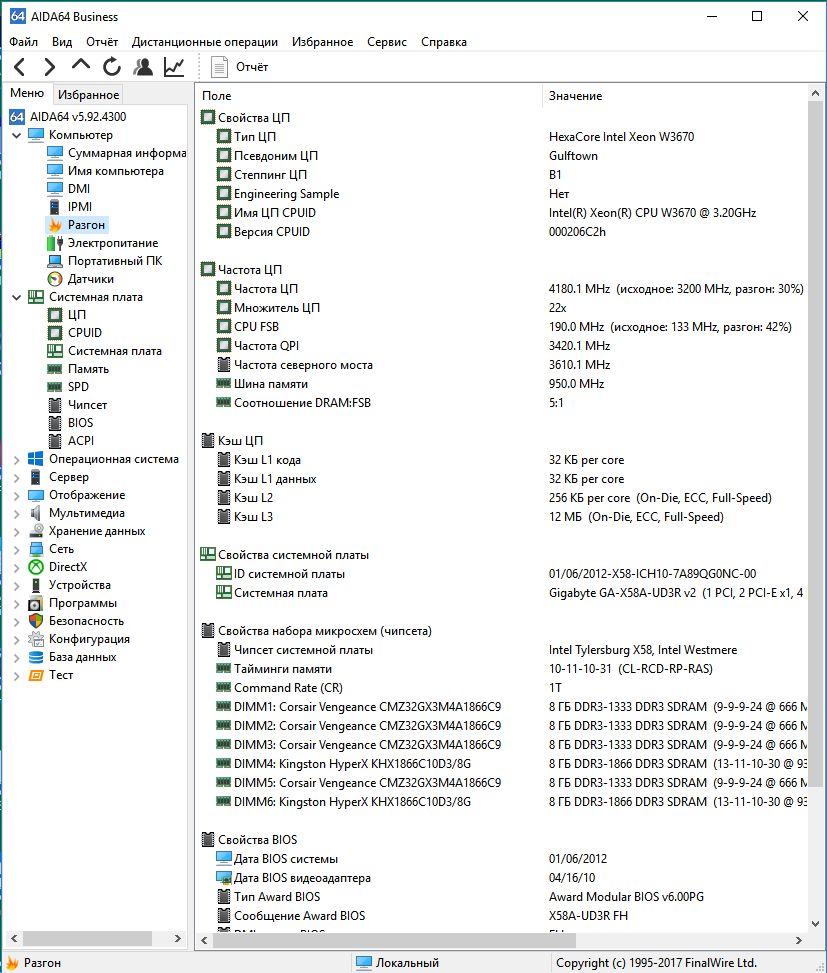827x973 pixels.
Task: Refresh the page with the circular arrow icon
Action: tap(112, 66)
